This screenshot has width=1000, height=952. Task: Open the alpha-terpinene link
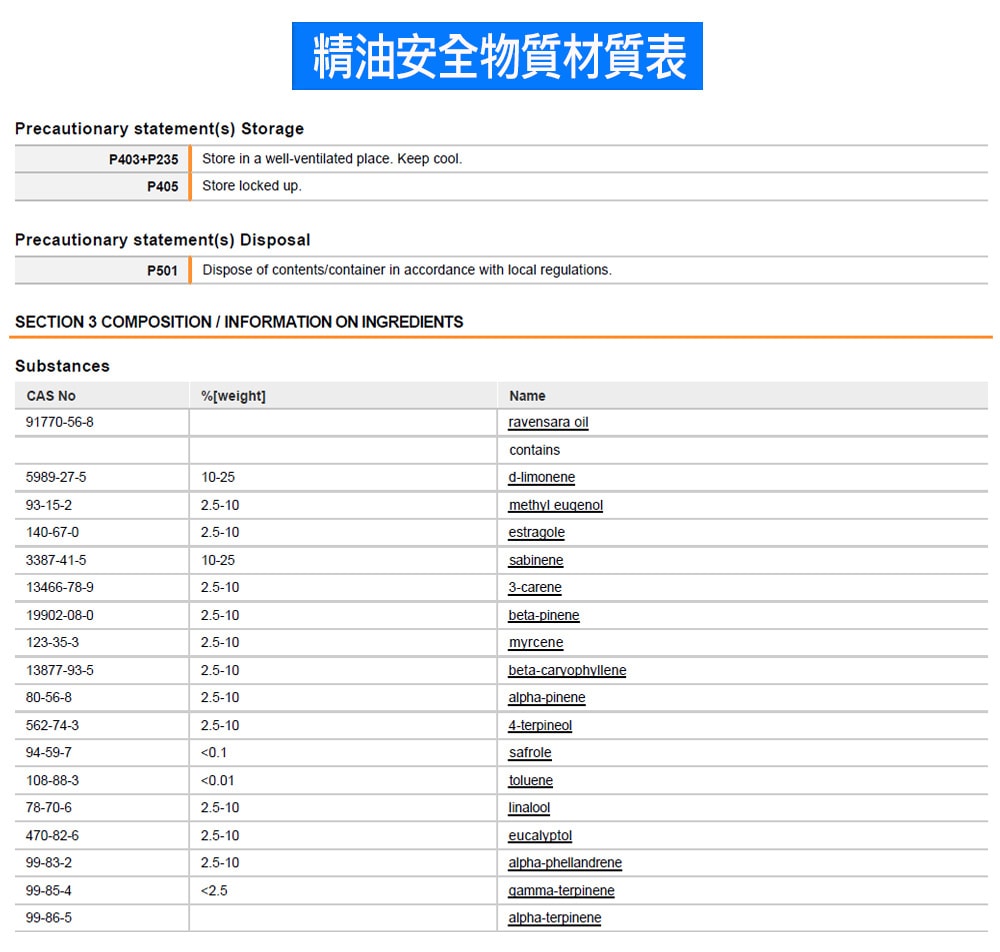point(555,917)
